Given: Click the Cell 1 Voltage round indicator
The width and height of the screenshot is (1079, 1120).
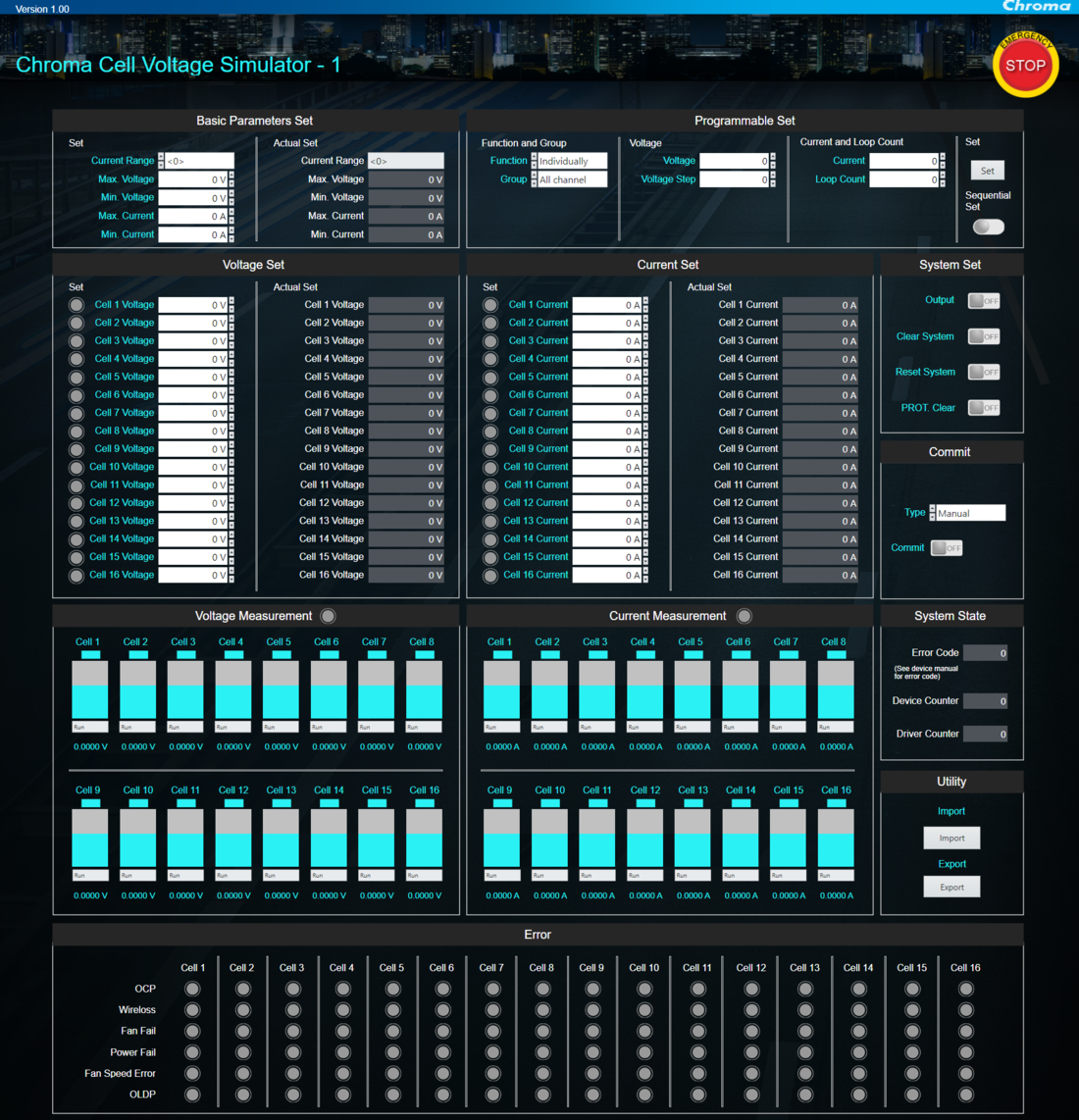Looking at the screenshot, I should 76,305.
